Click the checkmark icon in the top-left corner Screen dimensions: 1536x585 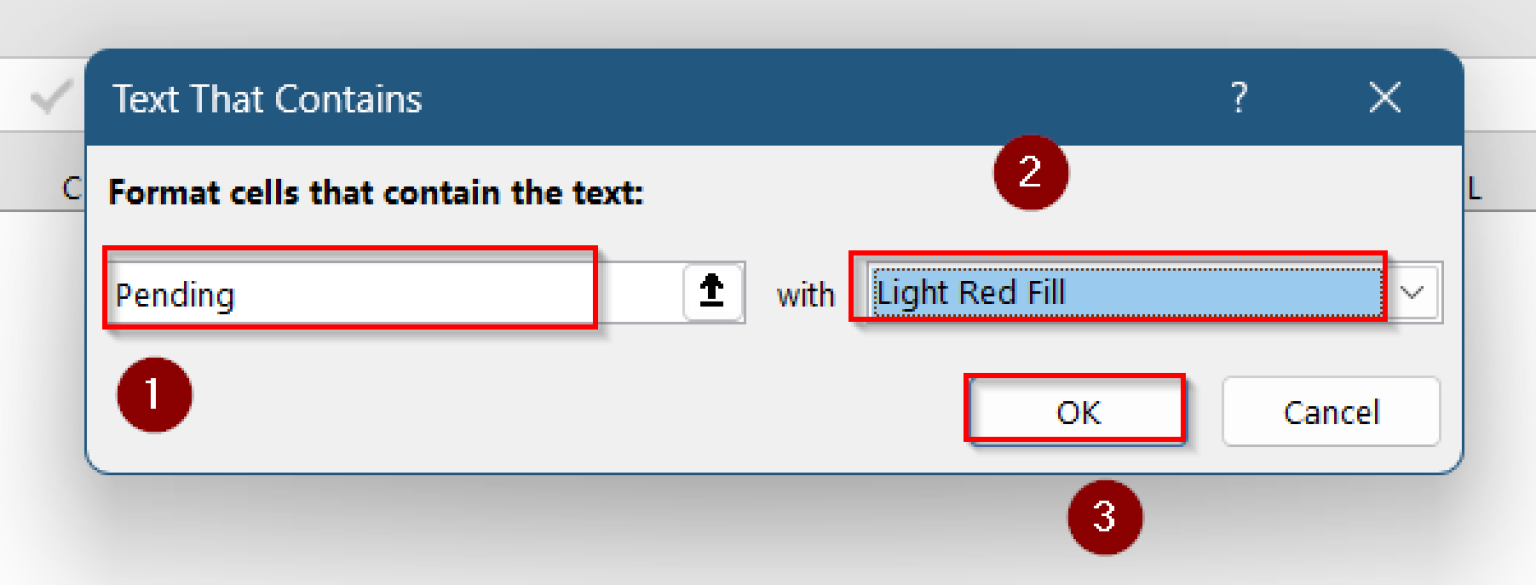pos(47,95)
